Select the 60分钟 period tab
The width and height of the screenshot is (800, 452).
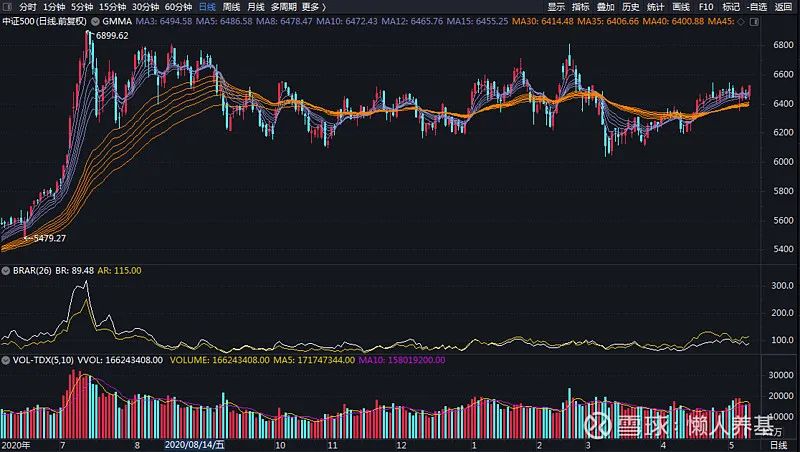click(x=178, y=7)
